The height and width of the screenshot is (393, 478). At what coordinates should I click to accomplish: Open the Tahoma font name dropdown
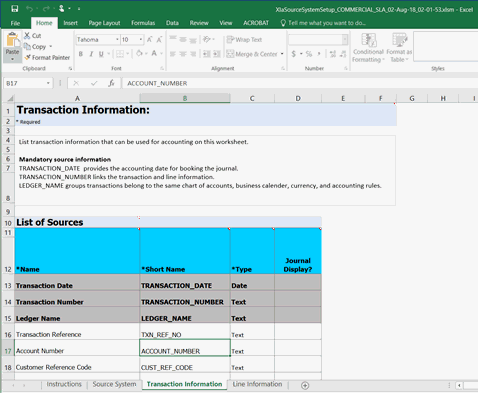[x=117, y=40]
